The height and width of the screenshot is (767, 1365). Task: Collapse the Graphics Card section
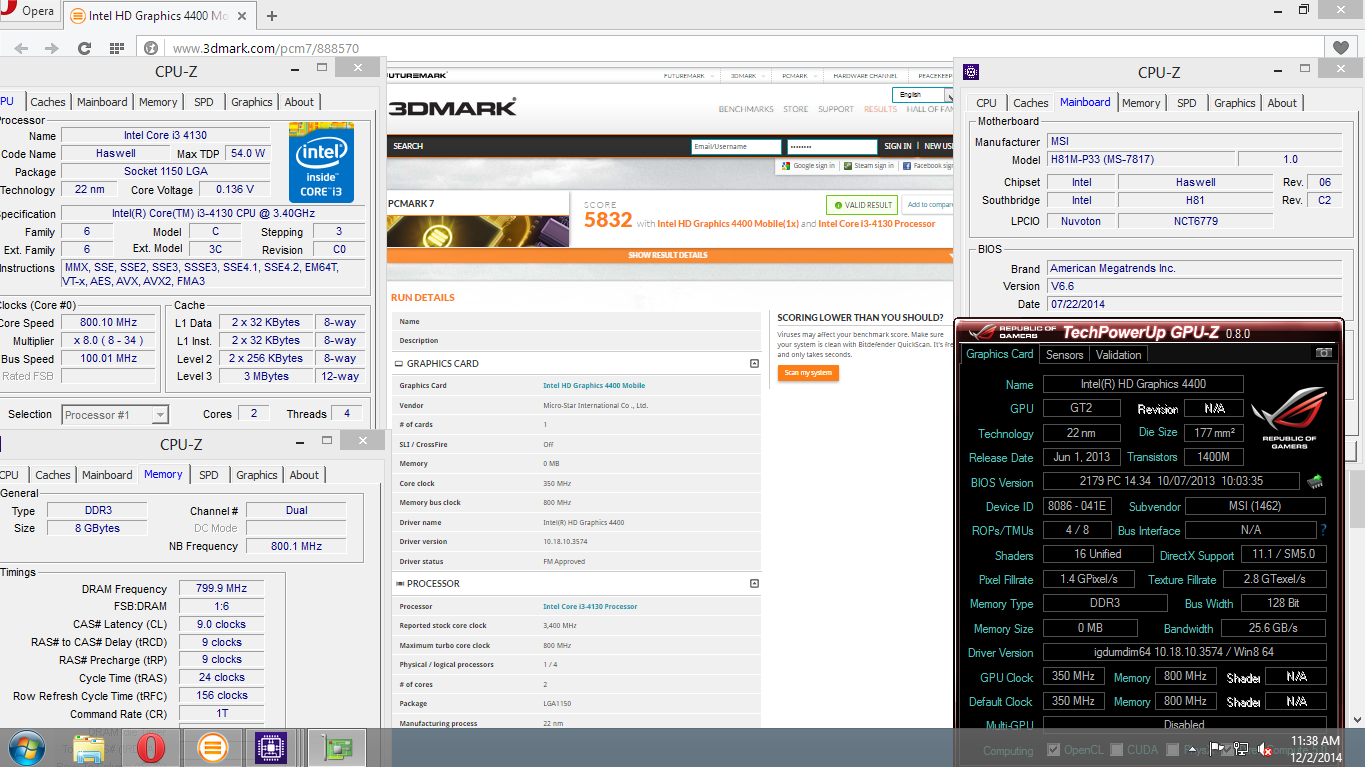[754, 364]
